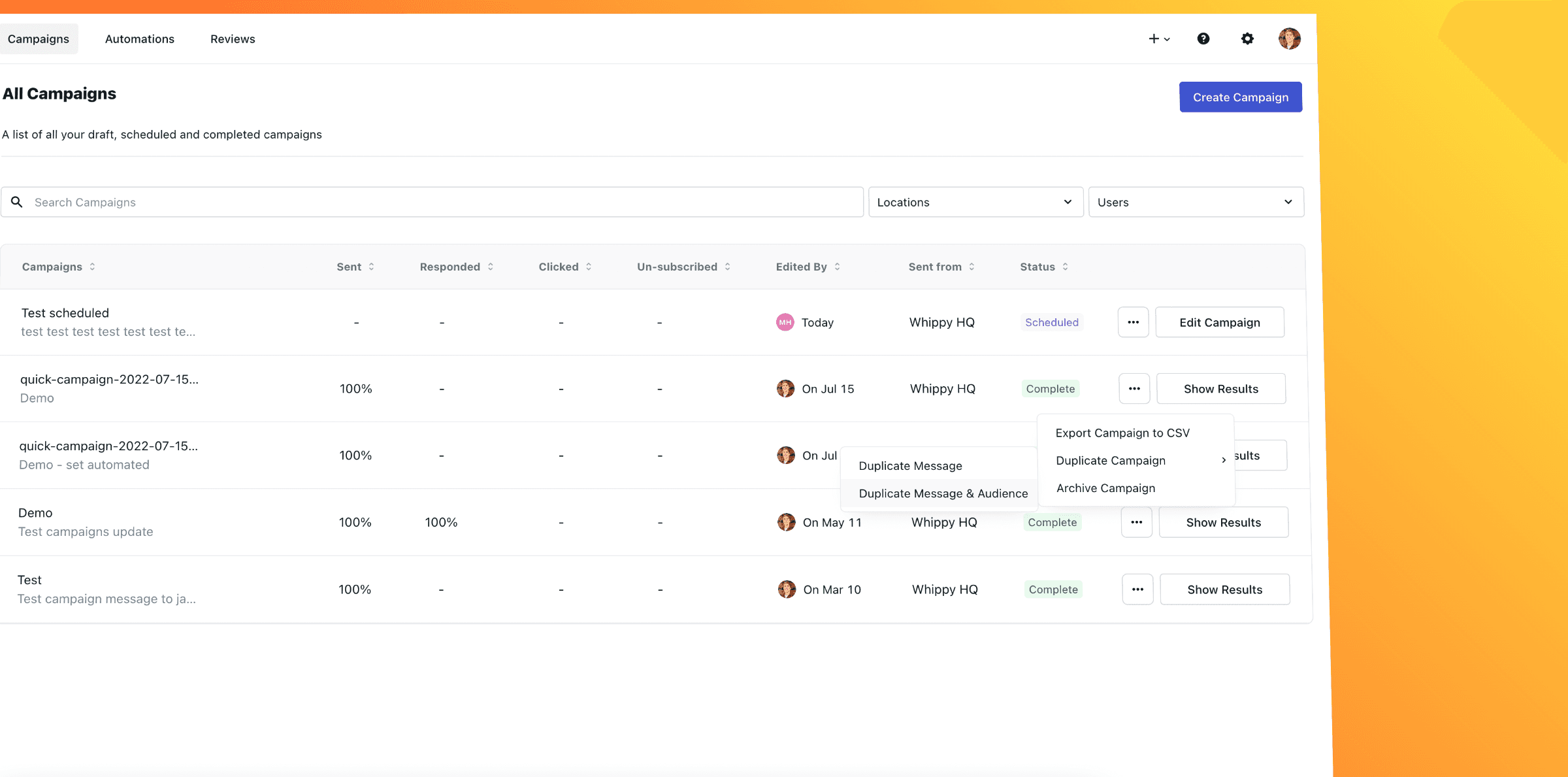
Task: Select Duplicate Message & Audience option
Action: point(943,493)
